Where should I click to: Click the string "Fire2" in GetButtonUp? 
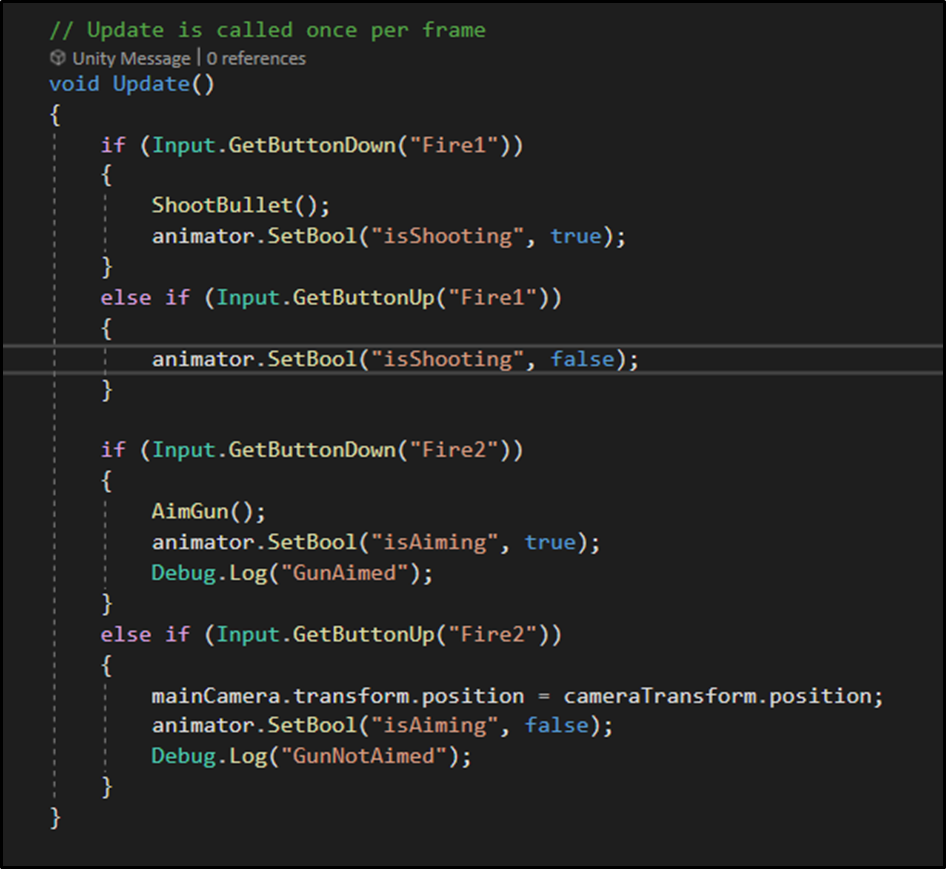(493, 634)
